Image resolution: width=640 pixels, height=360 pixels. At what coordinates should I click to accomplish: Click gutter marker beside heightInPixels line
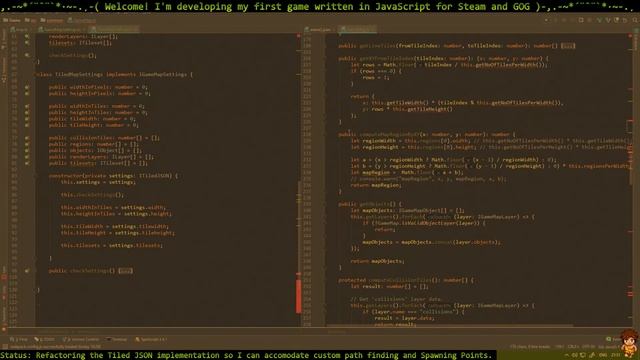pyautogui.click(x=27, y=93)
